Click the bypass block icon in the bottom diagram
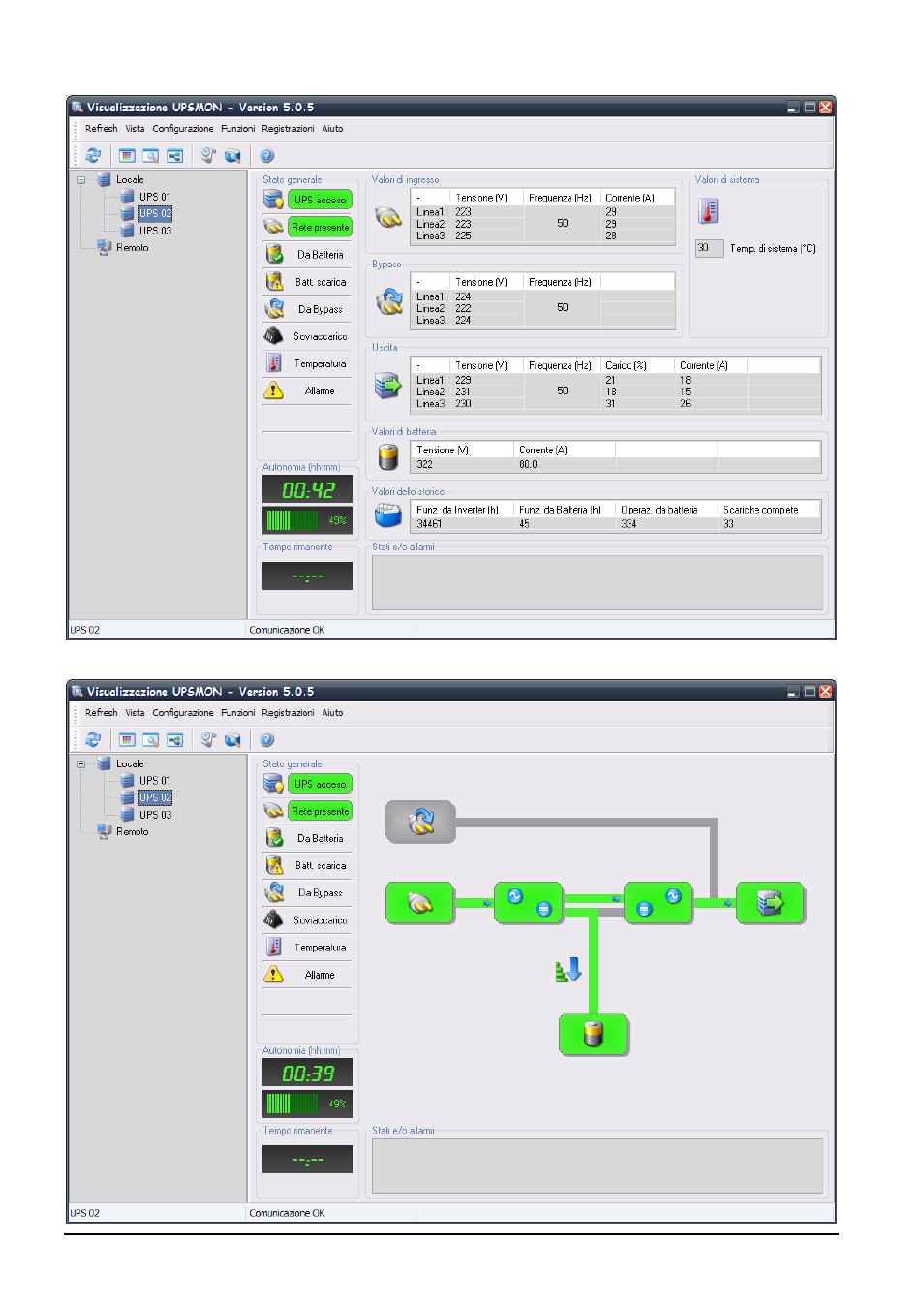Image resolution: width=924 pixels, height=1308 pixels. (x=420, y=822)
